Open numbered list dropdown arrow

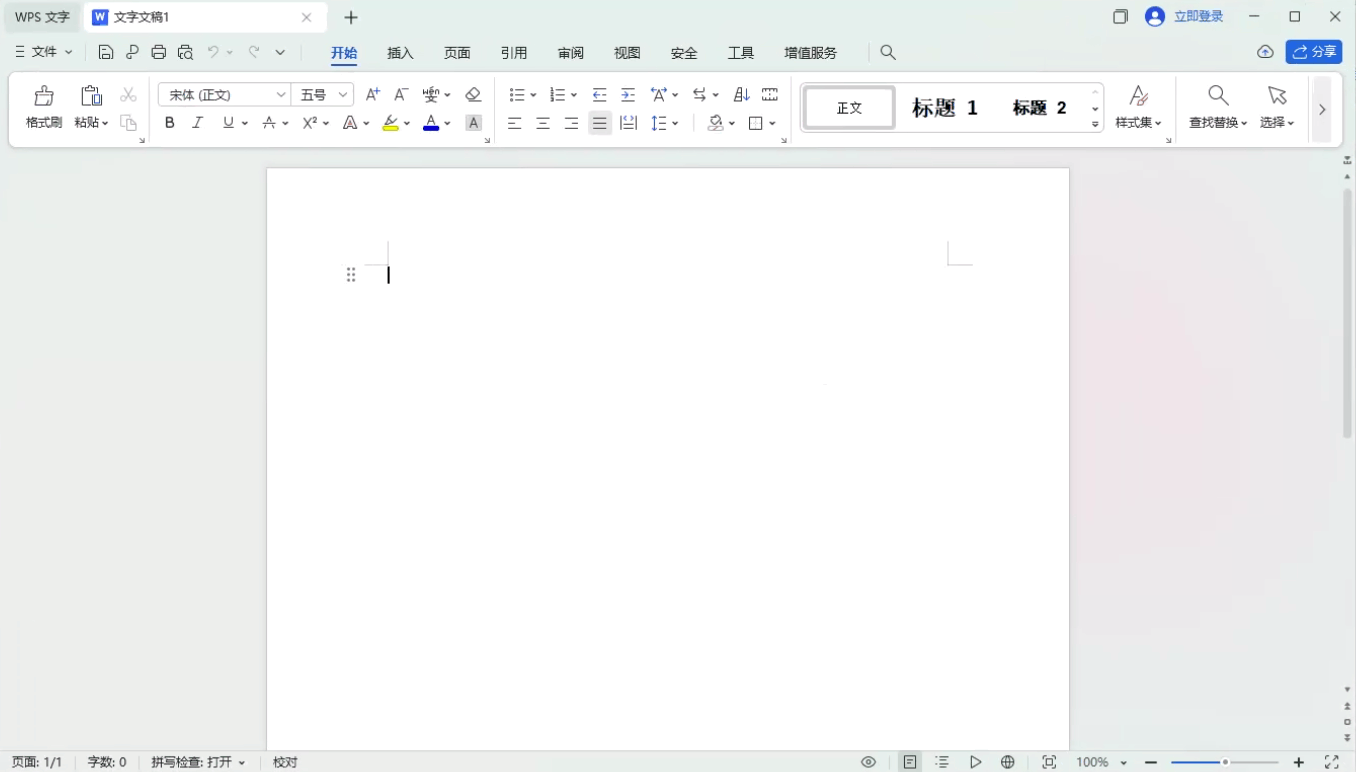point(573,95)
